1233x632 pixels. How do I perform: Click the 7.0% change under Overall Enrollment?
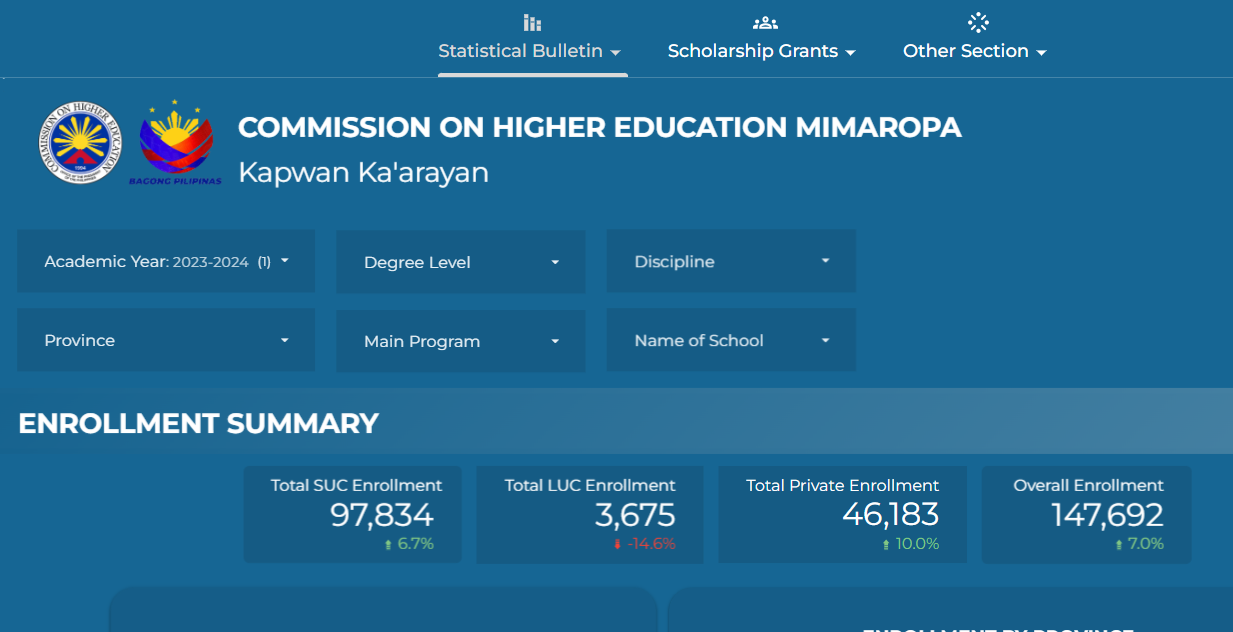click(x=1146, y=545)
